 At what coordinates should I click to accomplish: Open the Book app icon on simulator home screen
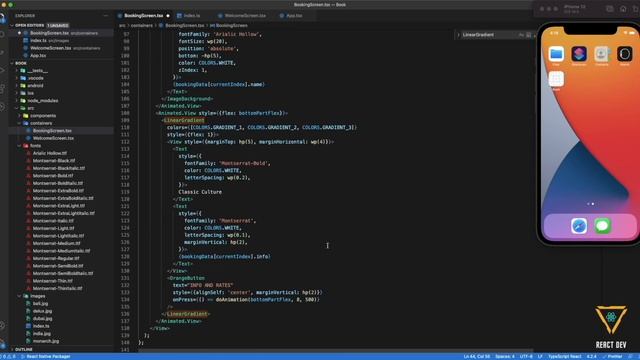[x=556, y=79]
